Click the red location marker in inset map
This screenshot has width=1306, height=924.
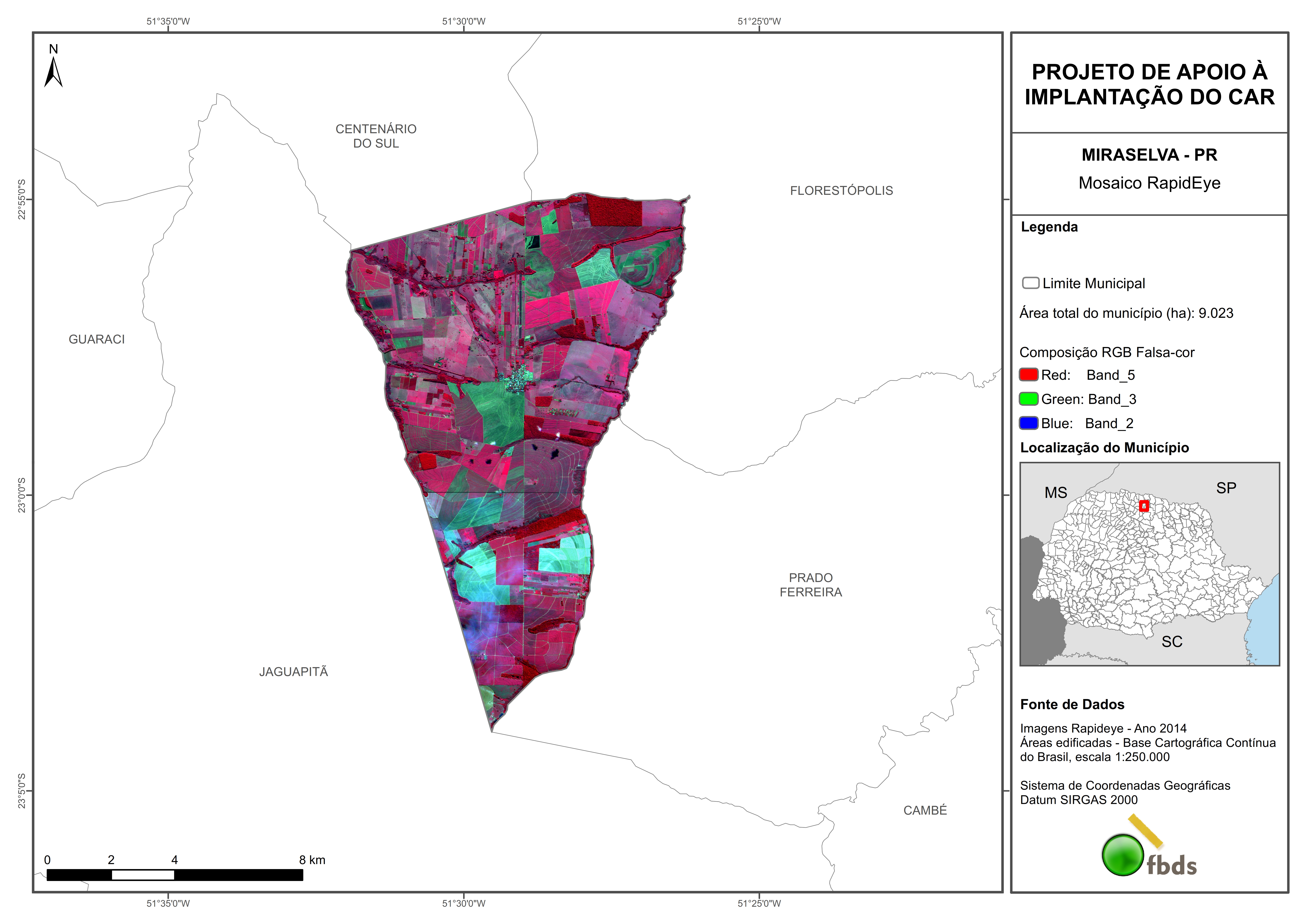(1144, 506)
